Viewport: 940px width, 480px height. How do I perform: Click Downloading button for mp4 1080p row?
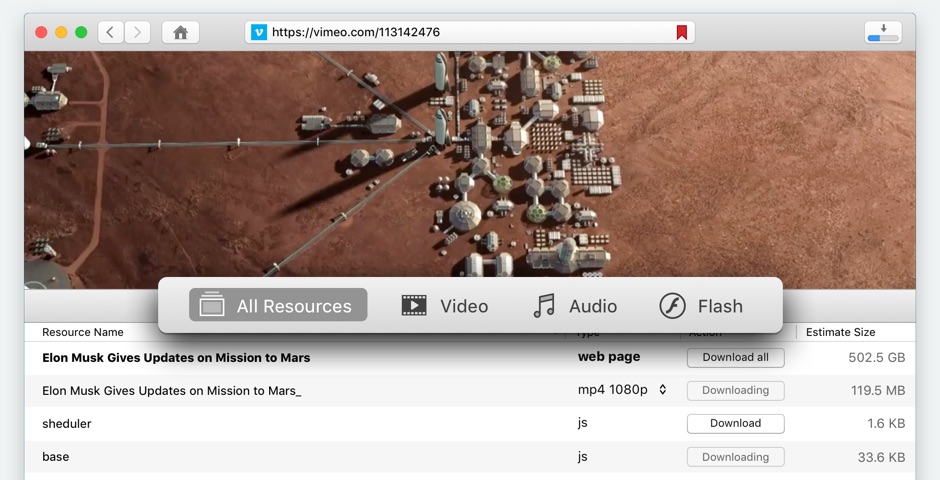[x=736, y=391]
